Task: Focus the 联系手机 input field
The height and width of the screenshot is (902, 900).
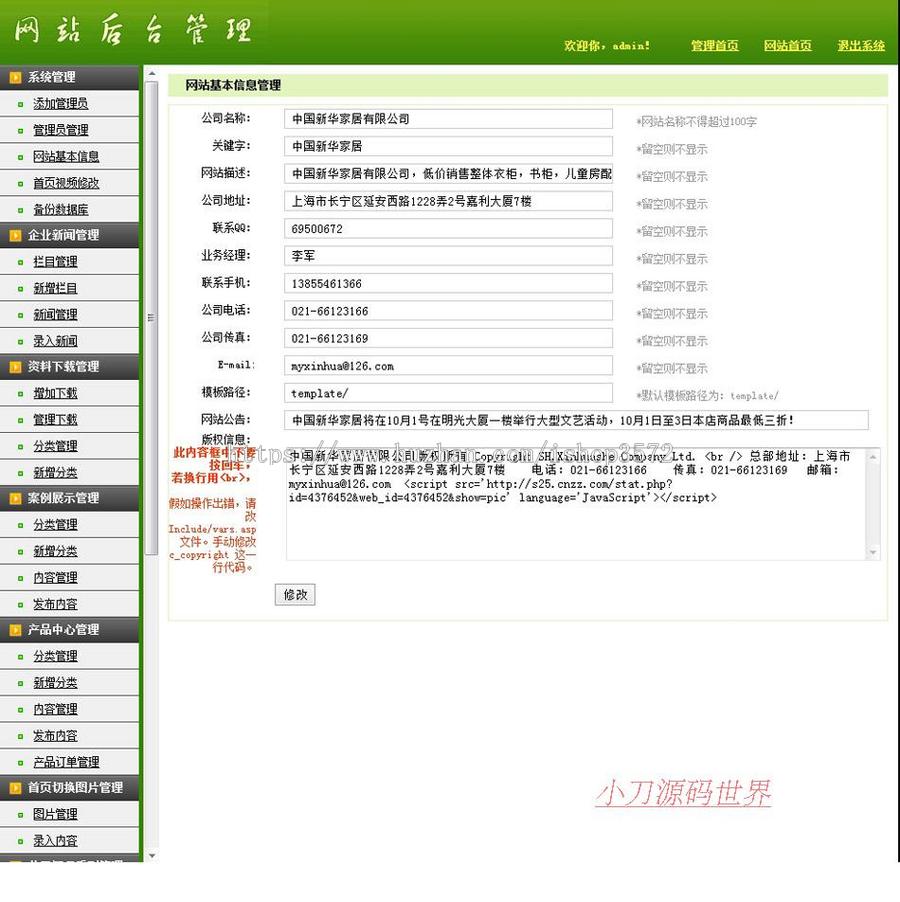Action: [x=449, y=284]
